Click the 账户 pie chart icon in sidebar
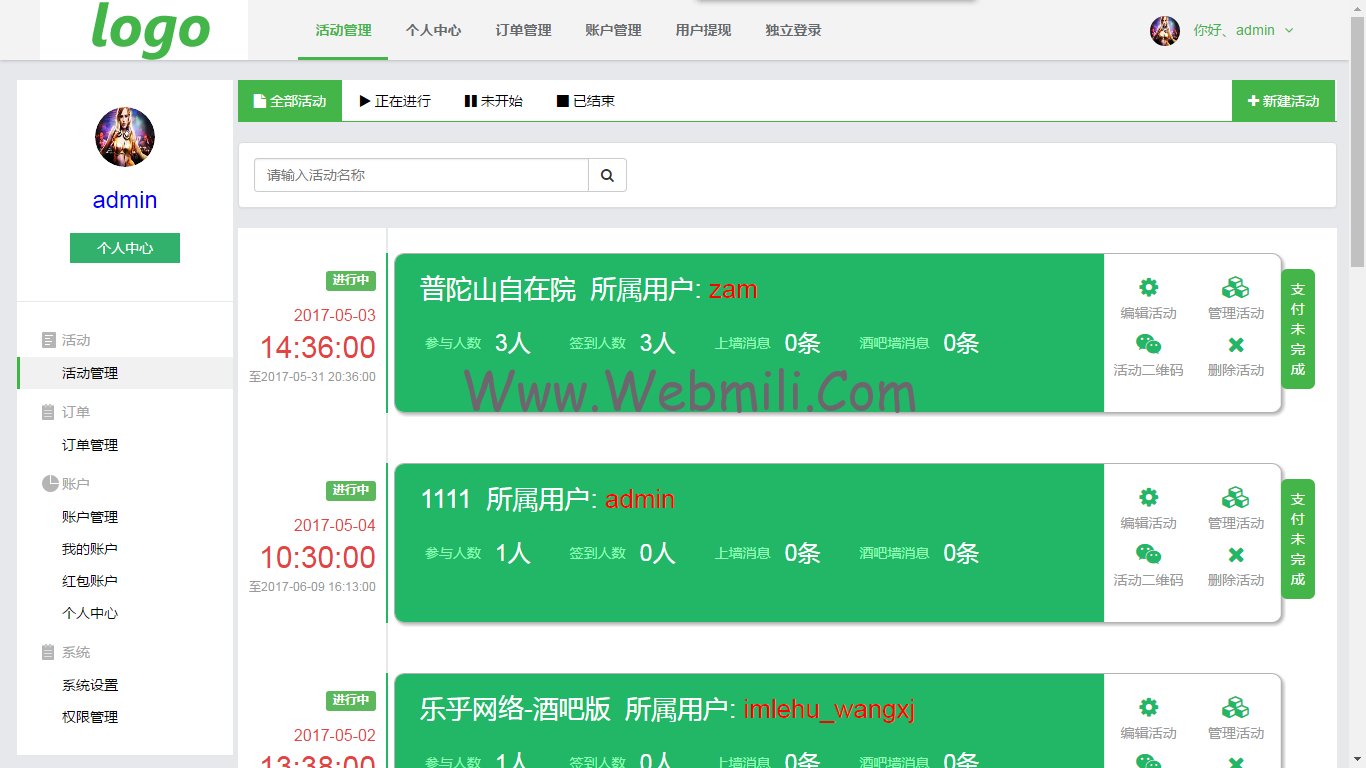This screenshot has width=1366, height=768. [50, 484]
